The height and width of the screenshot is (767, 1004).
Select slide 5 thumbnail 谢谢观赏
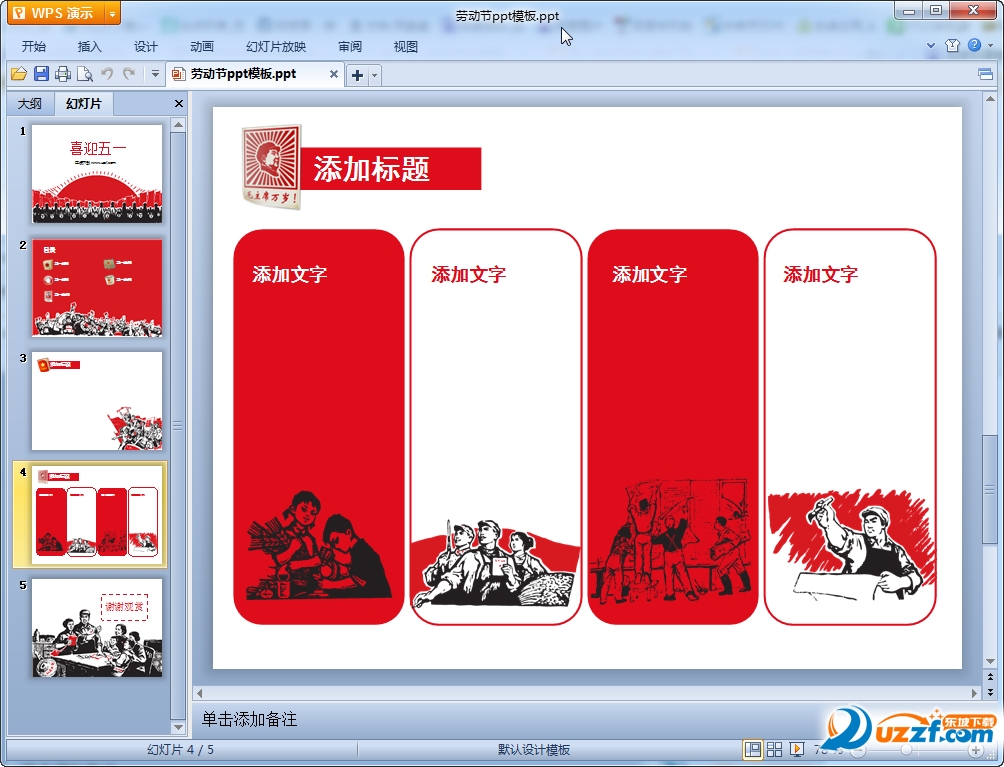click(x=97, y=628)
